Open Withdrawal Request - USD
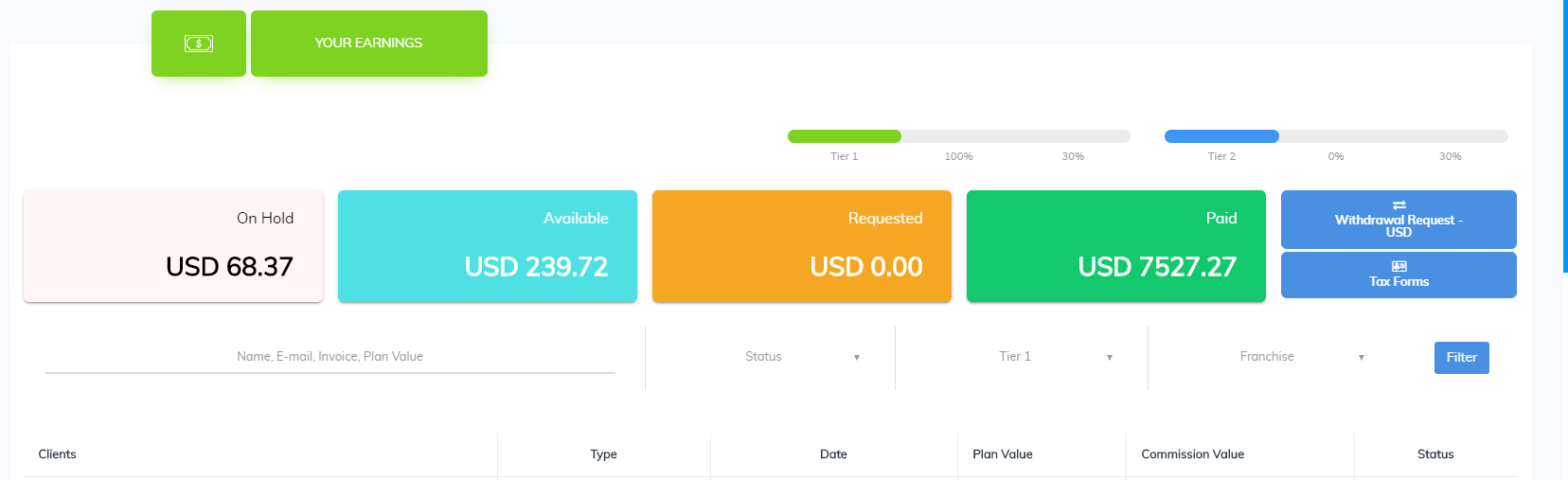The image size is (1568, 480). (1399, 225)
